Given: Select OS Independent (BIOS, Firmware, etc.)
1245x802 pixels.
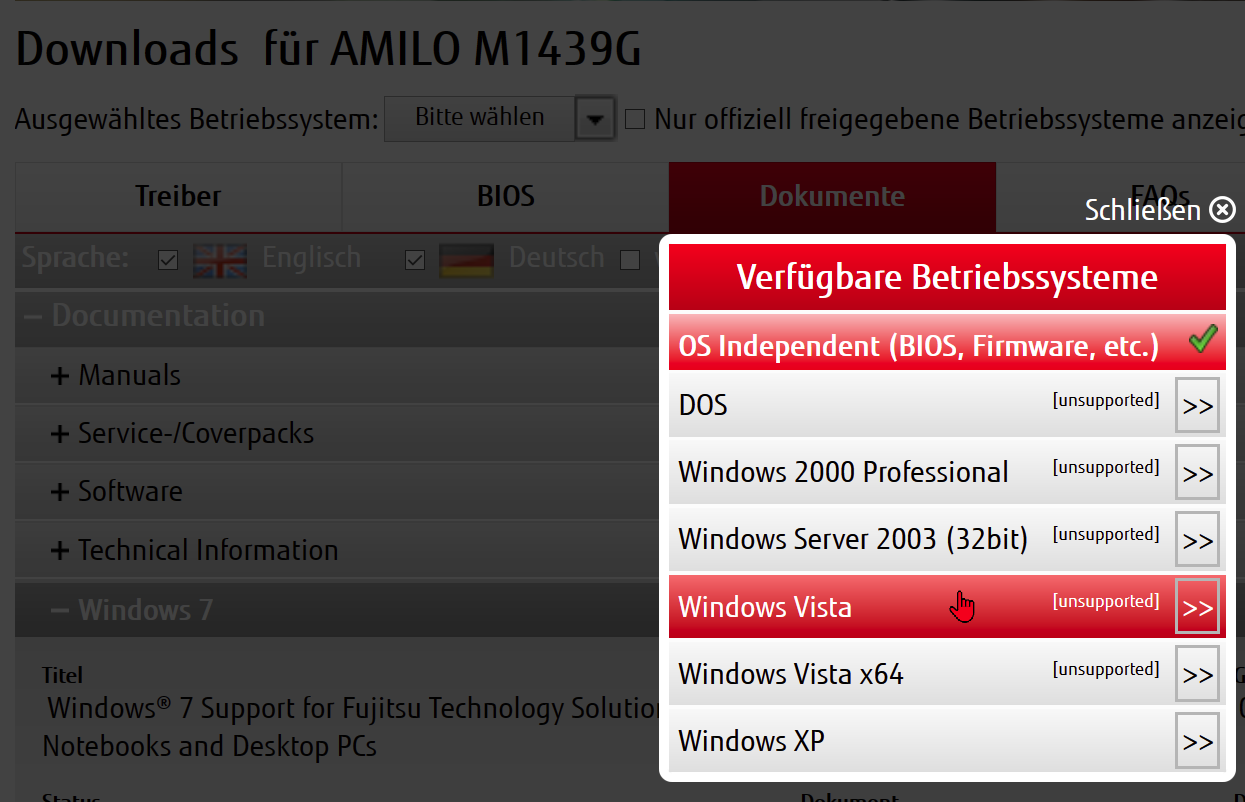Looking at the screenshot, I should (x=947, y=343).
